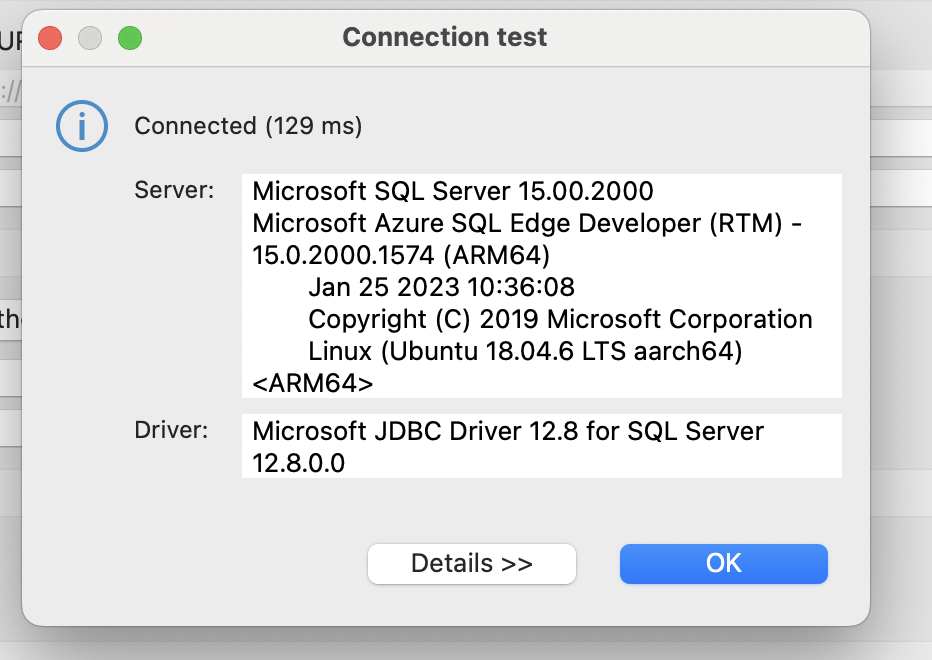
Task: Click the gray minimize window button
Action: coord(90,39)
